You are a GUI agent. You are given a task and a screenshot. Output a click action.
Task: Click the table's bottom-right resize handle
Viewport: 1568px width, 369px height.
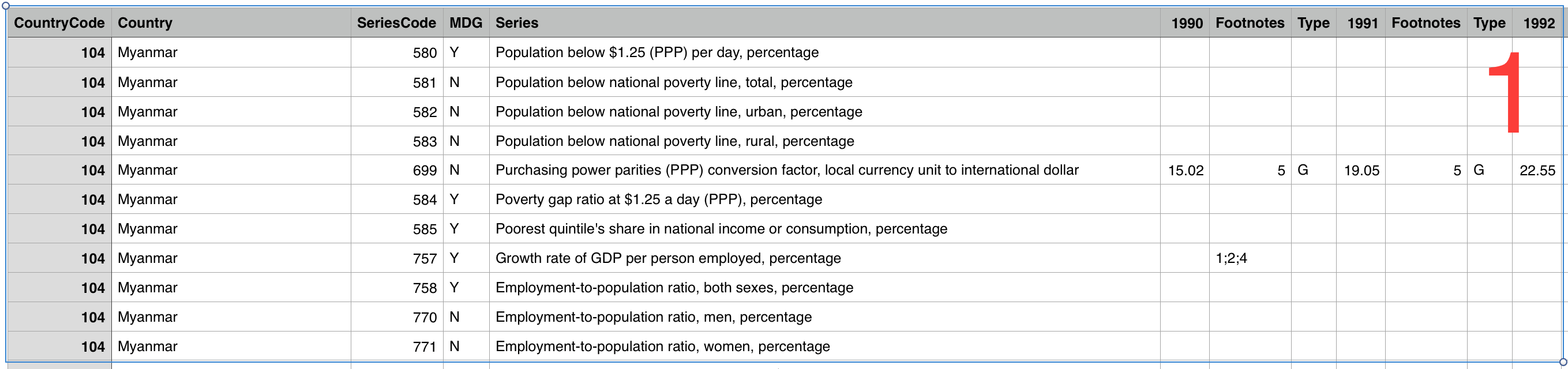pyautogui.click(x=1563, y=362)
